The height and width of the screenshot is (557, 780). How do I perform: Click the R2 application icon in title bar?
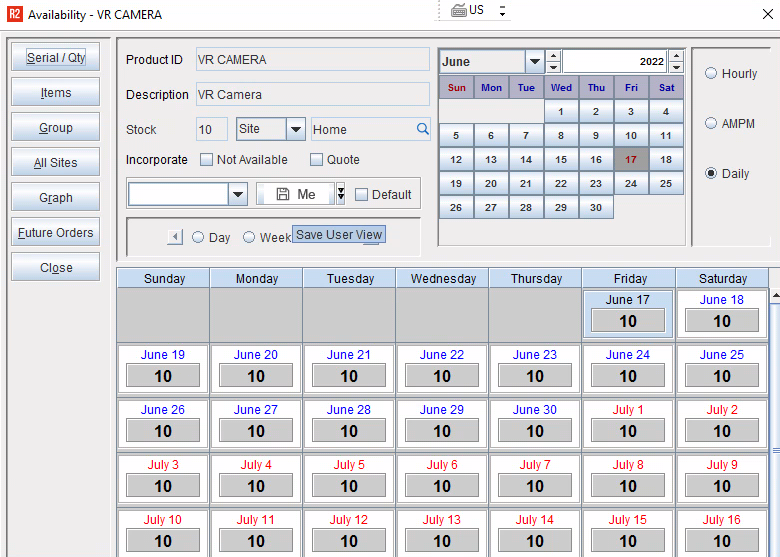click(x=14, y=15)
